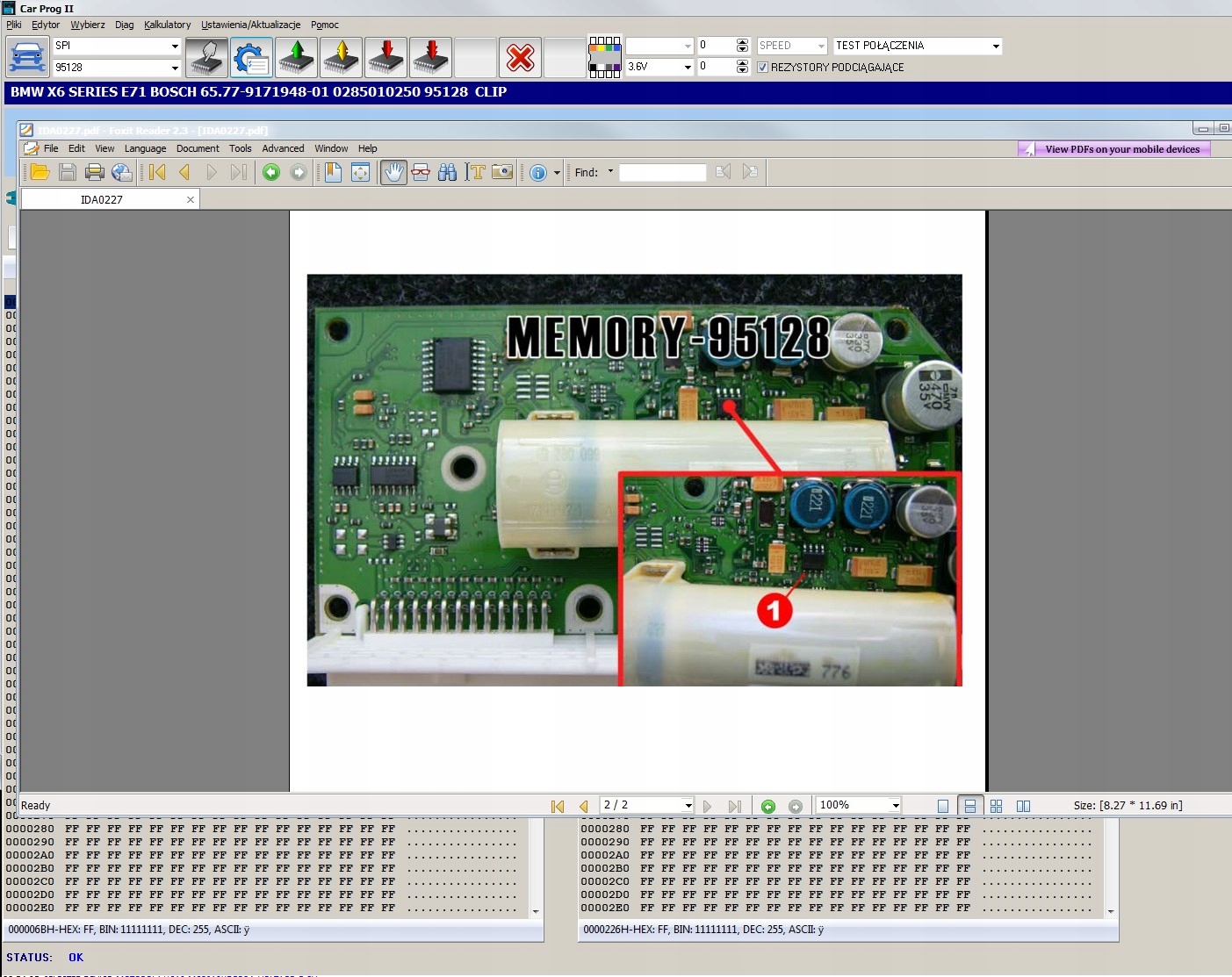Open the Pliki menu in Car Prog
This screenshot has width=1232, height=977.
(14, 25)
